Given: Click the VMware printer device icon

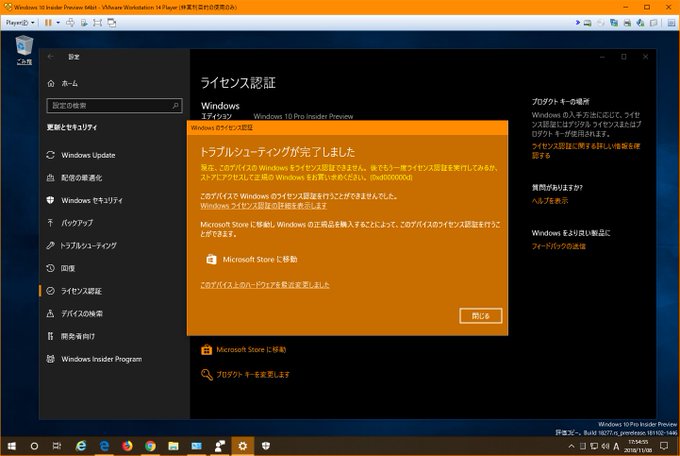Looking at the screenshot, I should click(627, 23).
